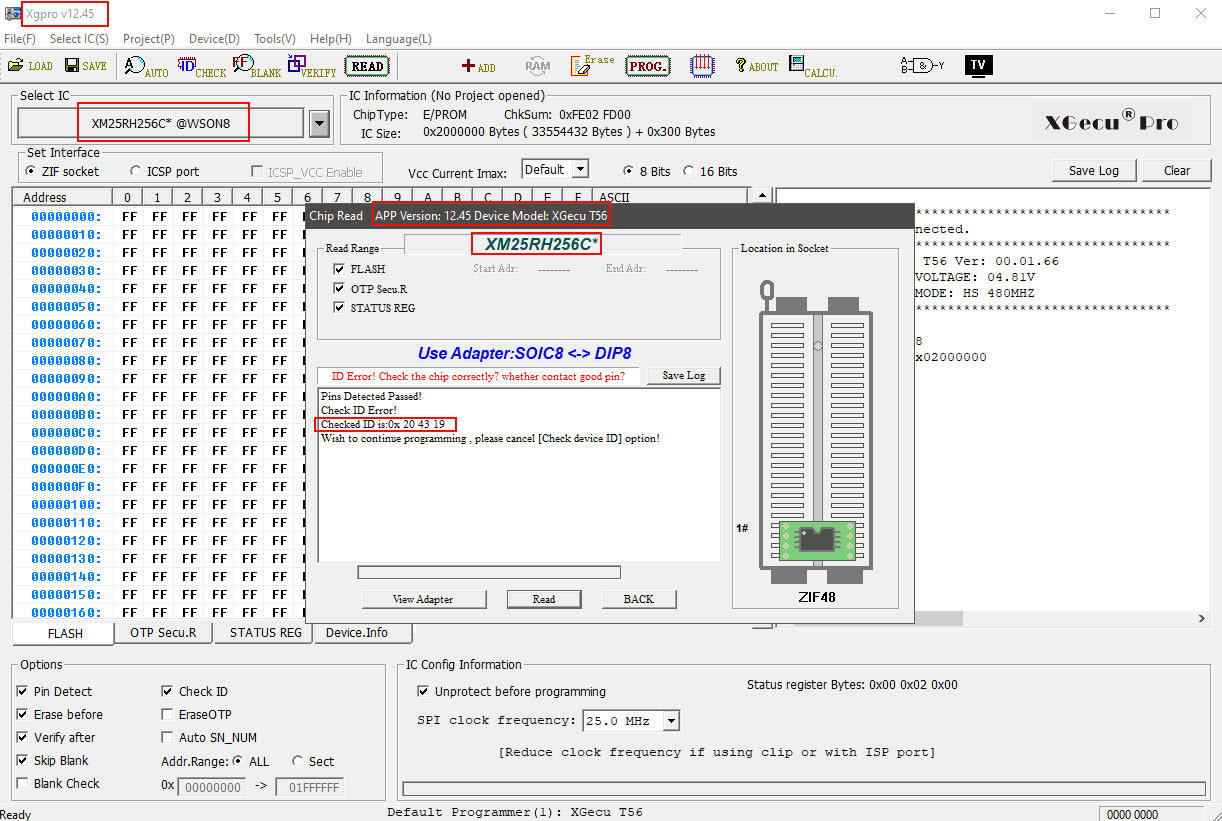Click the TV toolbar icon
Viewport: 1222px width, 821px height.
[978, 66]
